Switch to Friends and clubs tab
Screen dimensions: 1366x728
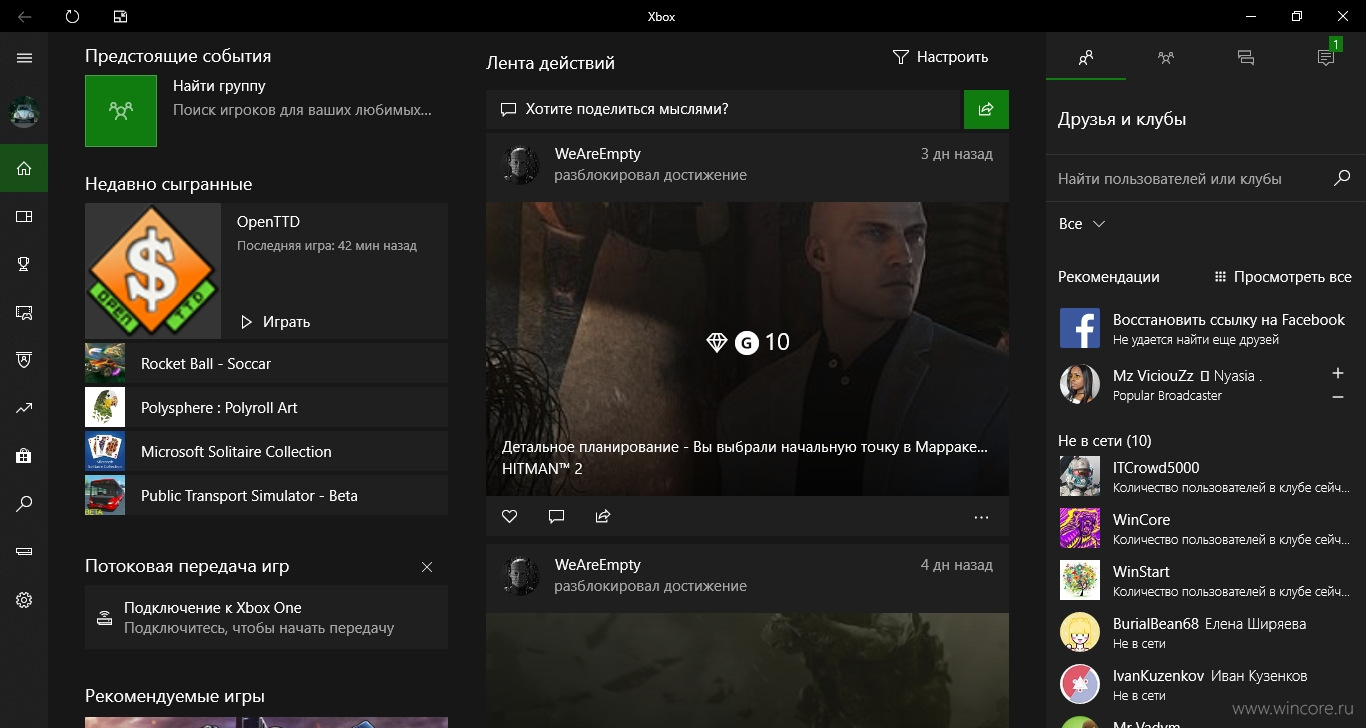click(x=1086, y=58)
